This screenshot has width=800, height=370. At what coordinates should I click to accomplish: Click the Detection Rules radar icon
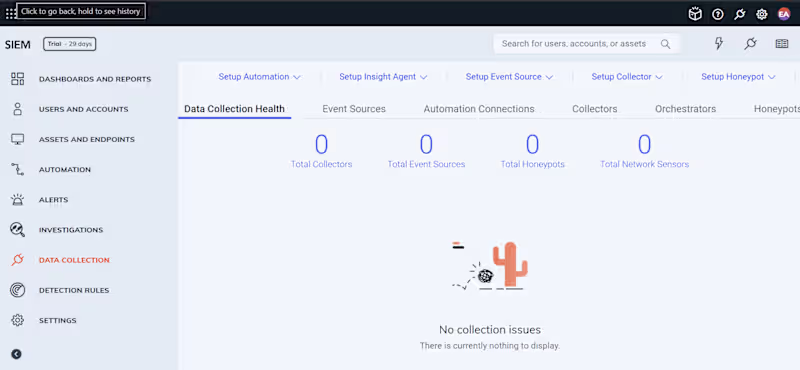[x=17, y=290]
